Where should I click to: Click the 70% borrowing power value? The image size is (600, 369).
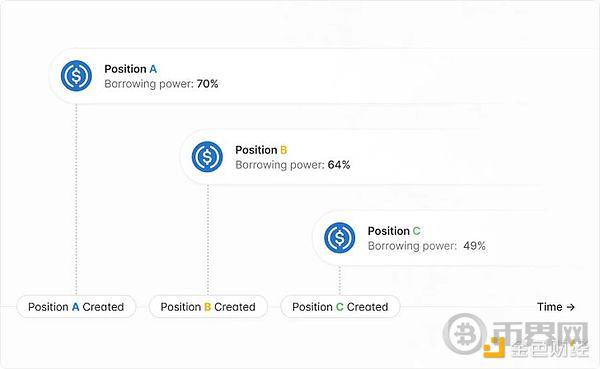point(207,84)
